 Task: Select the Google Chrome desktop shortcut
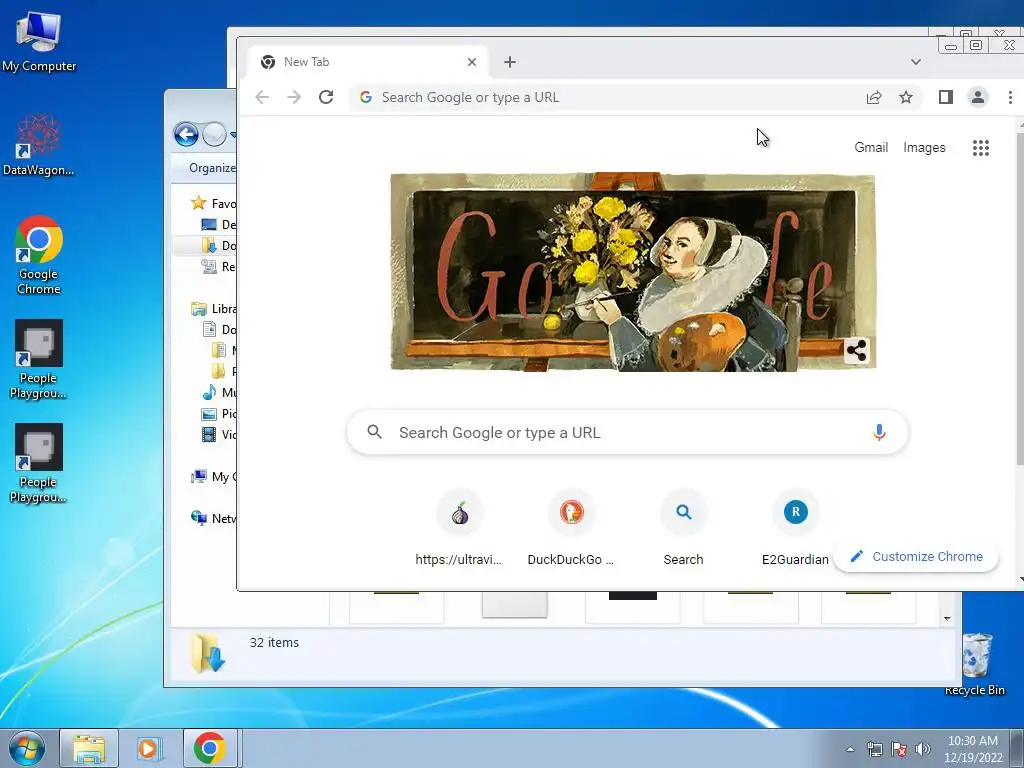(x=39, y=255)
